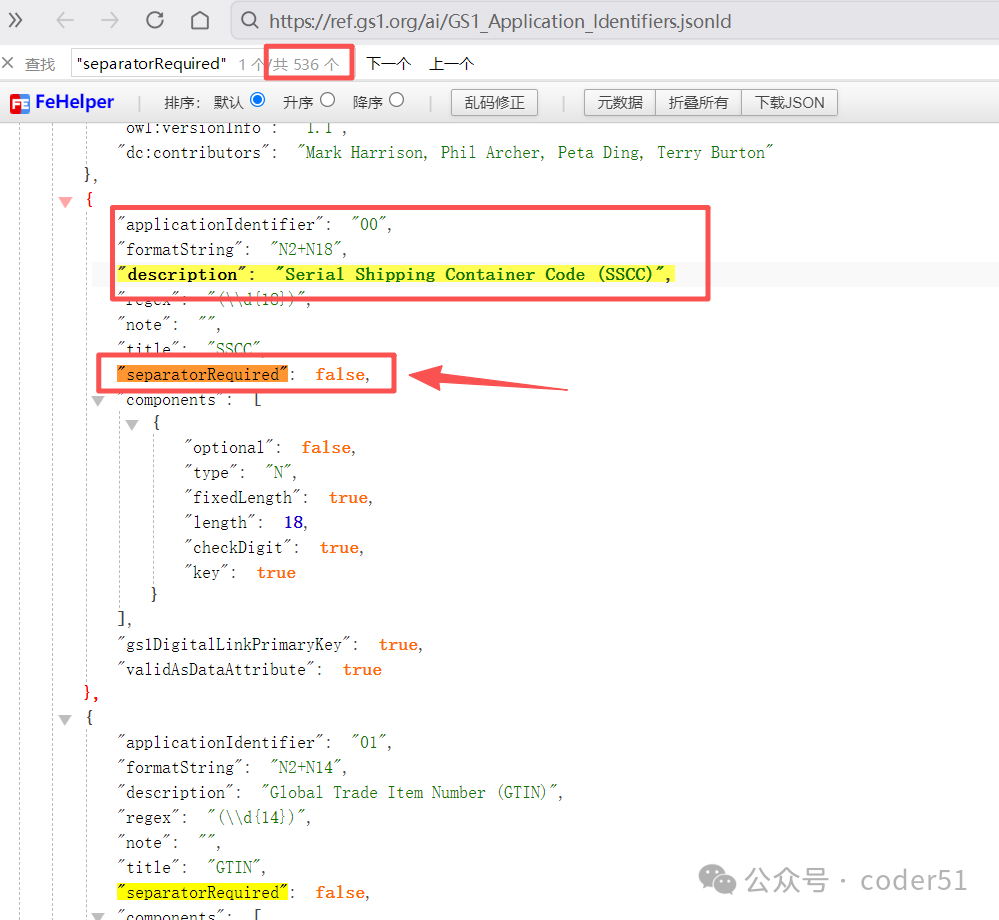Click the length value 18
Viewport: 999px width, 920px height.
(293, 522)
